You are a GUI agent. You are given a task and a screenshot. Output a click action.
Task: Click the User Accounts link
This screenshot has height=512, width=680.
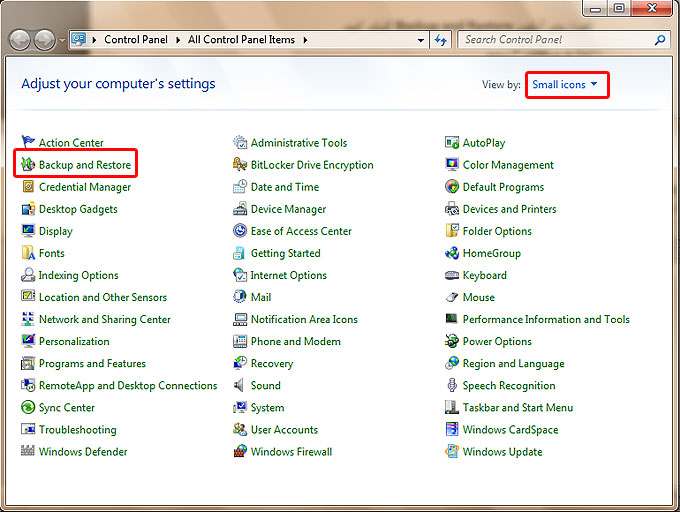pos(284,430)
